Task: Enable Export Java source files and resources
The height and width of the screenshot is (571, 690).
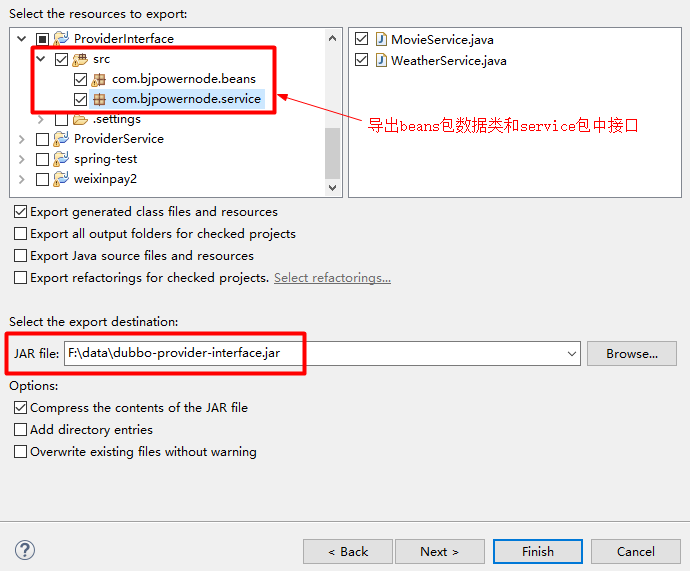Action: [x=21, y=256]
